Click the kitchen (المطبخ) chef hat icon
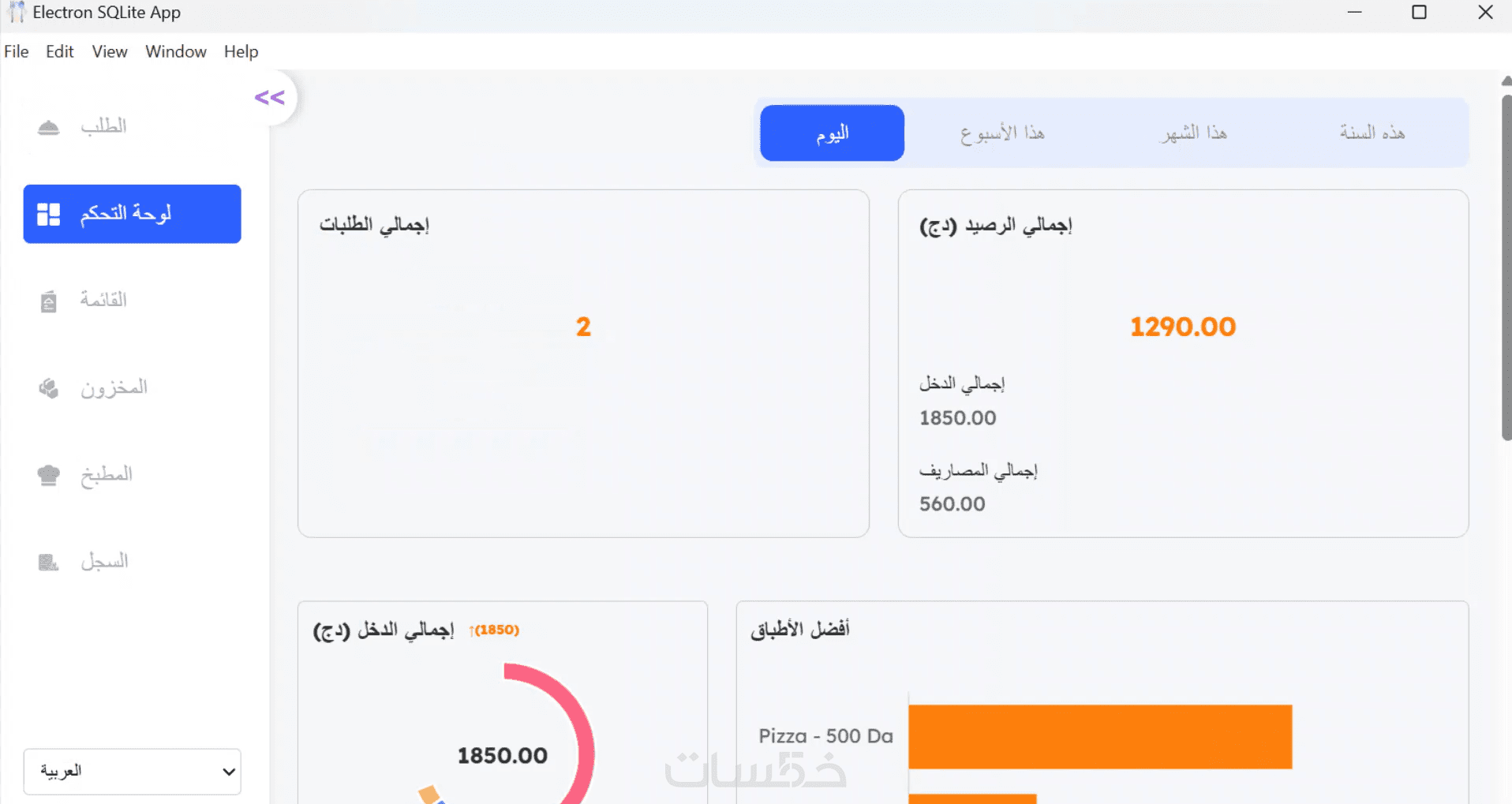1512x804 pixels. (49, 475)
